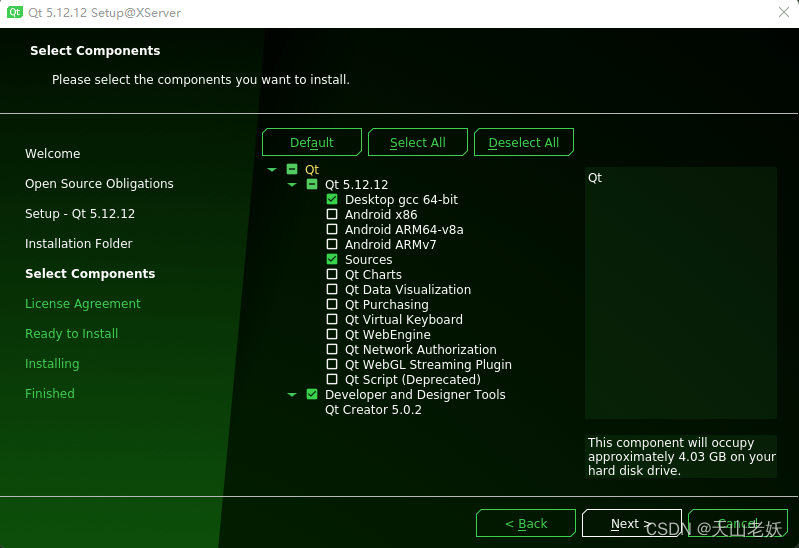Viewport: 799px width, 548px height.
Task: Check the Qt Script (Deprecated) checkbox
Action: coord(332,379)
